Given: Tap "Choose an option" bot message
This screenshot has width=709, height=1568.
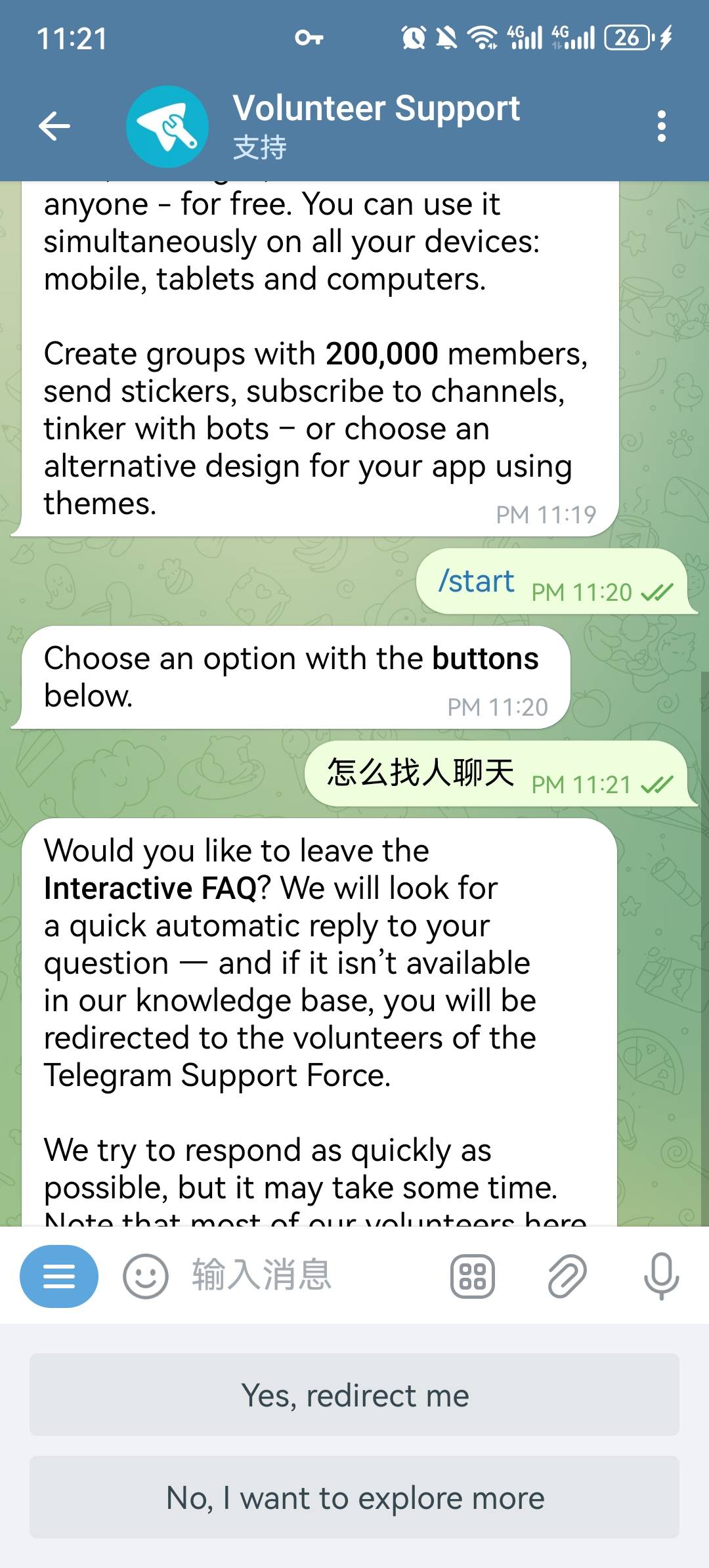Looking at the screenshot, I should point(295,678).
